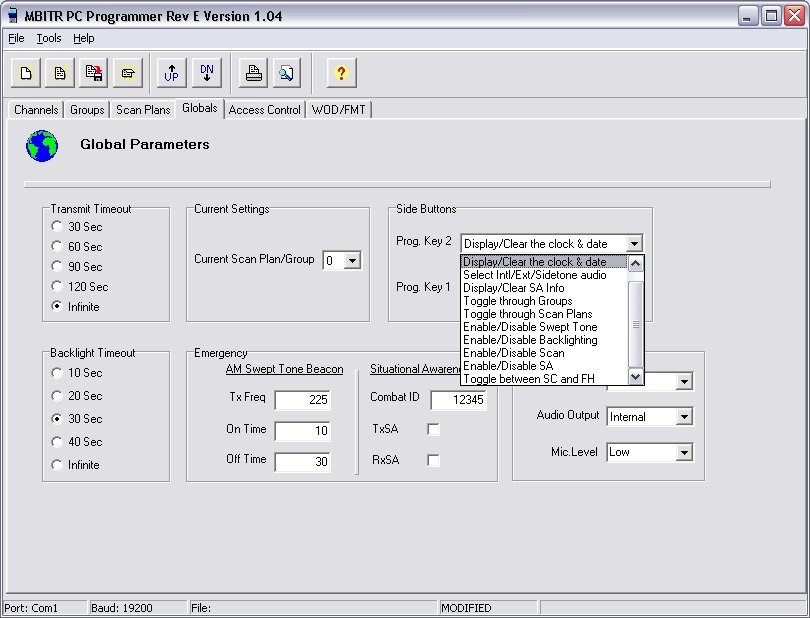Tick the RxSA checkbox
Viewport: 810px width, 618px height.
(x=433, y=460)
